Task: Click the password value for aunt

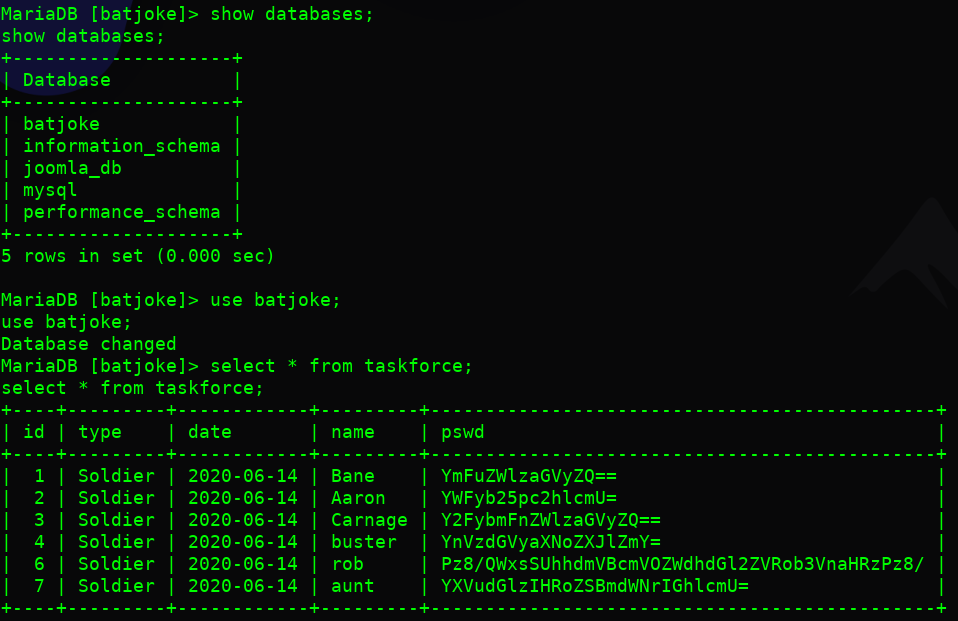Action: point(595,586)
